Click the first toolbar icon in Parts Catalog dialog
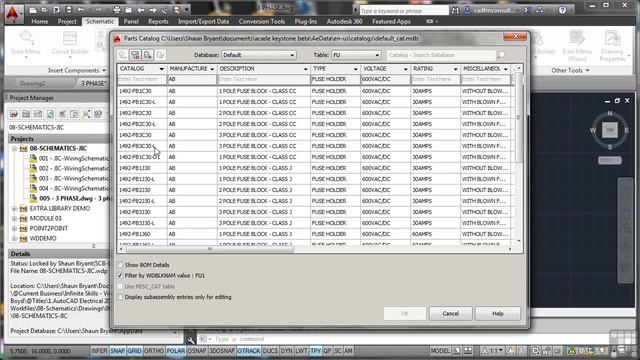Screen dimensions: 640x360 coord(122,55)
